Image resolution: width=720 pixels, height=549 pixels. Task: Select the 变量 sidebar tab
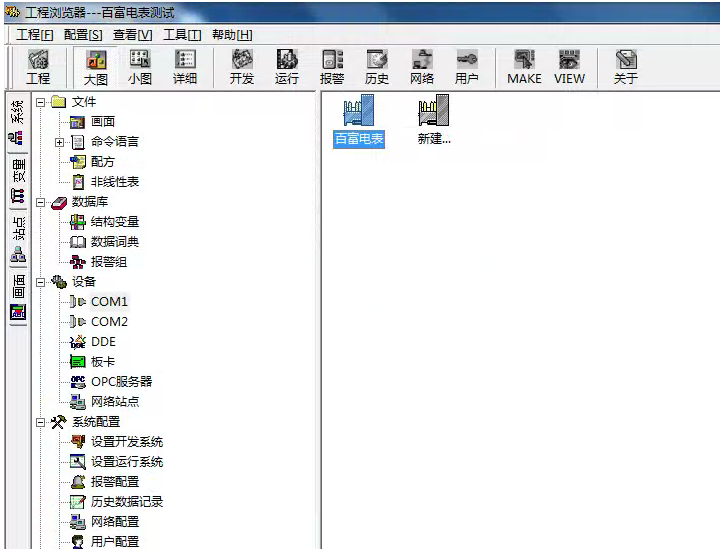(17, 181)
